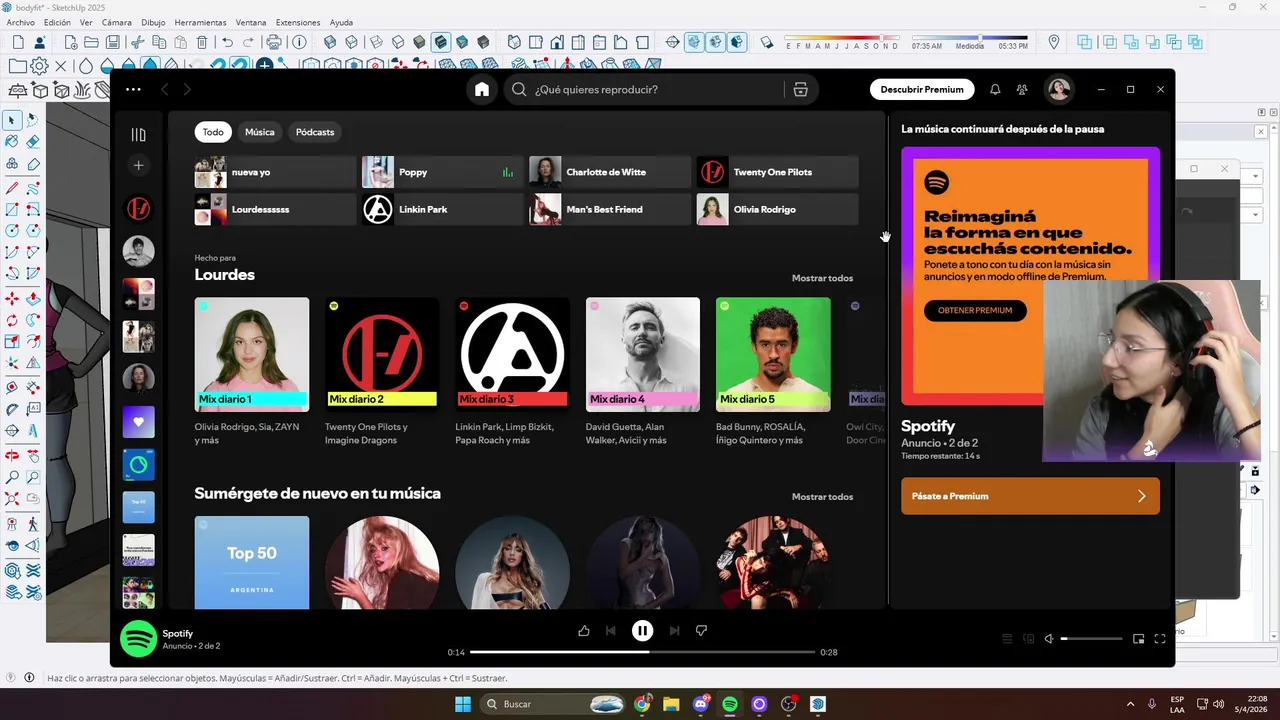Toggle Spotify full screen mode
The height and width of the screenshot is (720, 1280).
tap(1160, 639)
